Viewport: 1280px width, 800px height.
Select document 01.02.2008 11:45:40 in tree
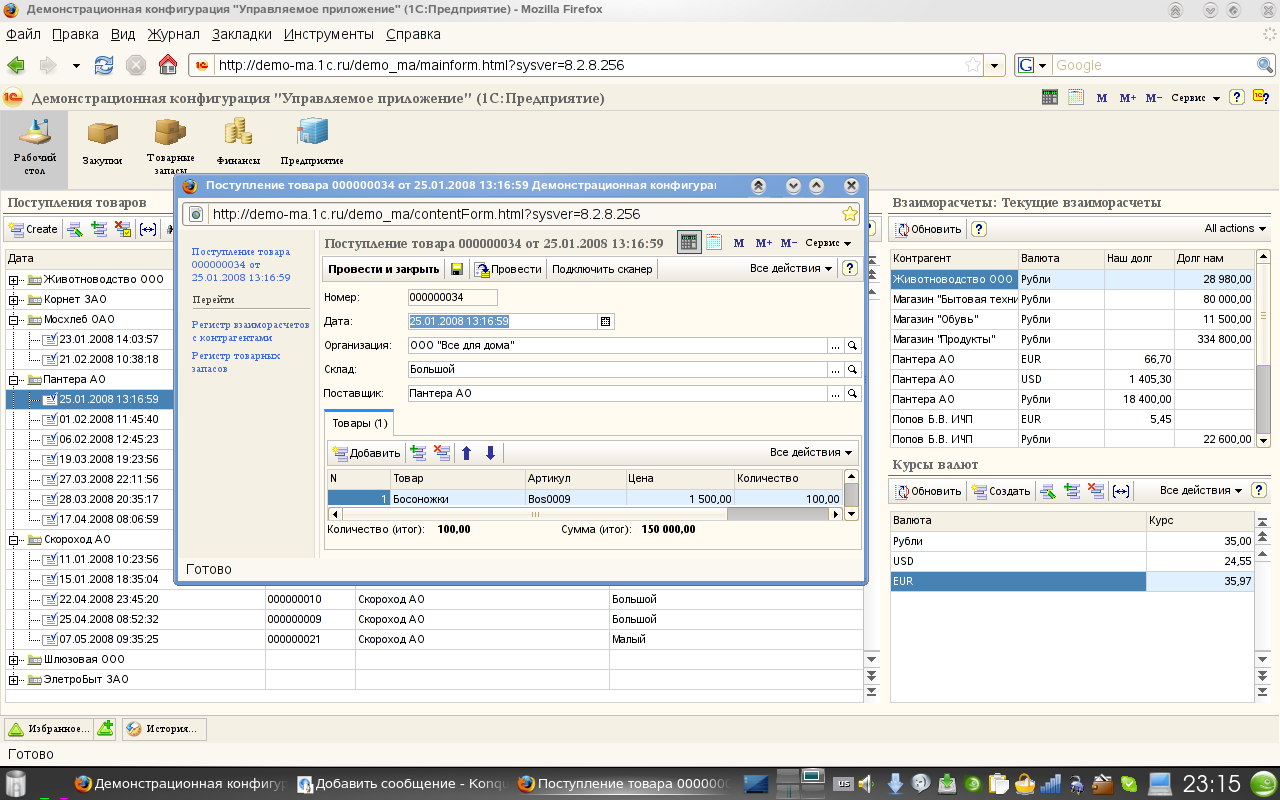(x=108, y=419)
